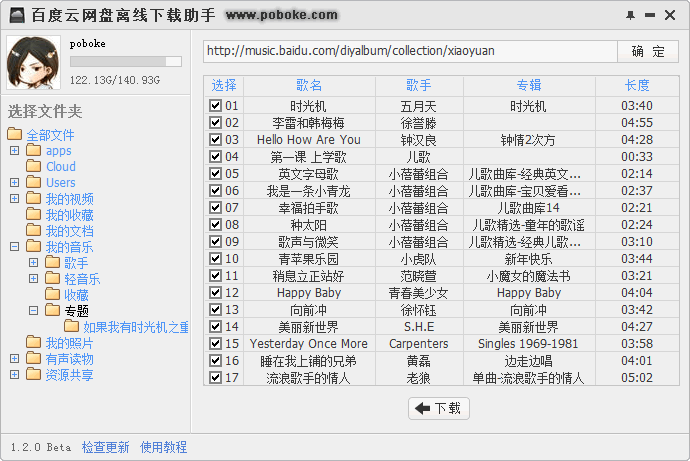Expand the 轻音乐 subfolder
Image resolution: width=690 pixels, height=461 pixels.
pos(33,278)
